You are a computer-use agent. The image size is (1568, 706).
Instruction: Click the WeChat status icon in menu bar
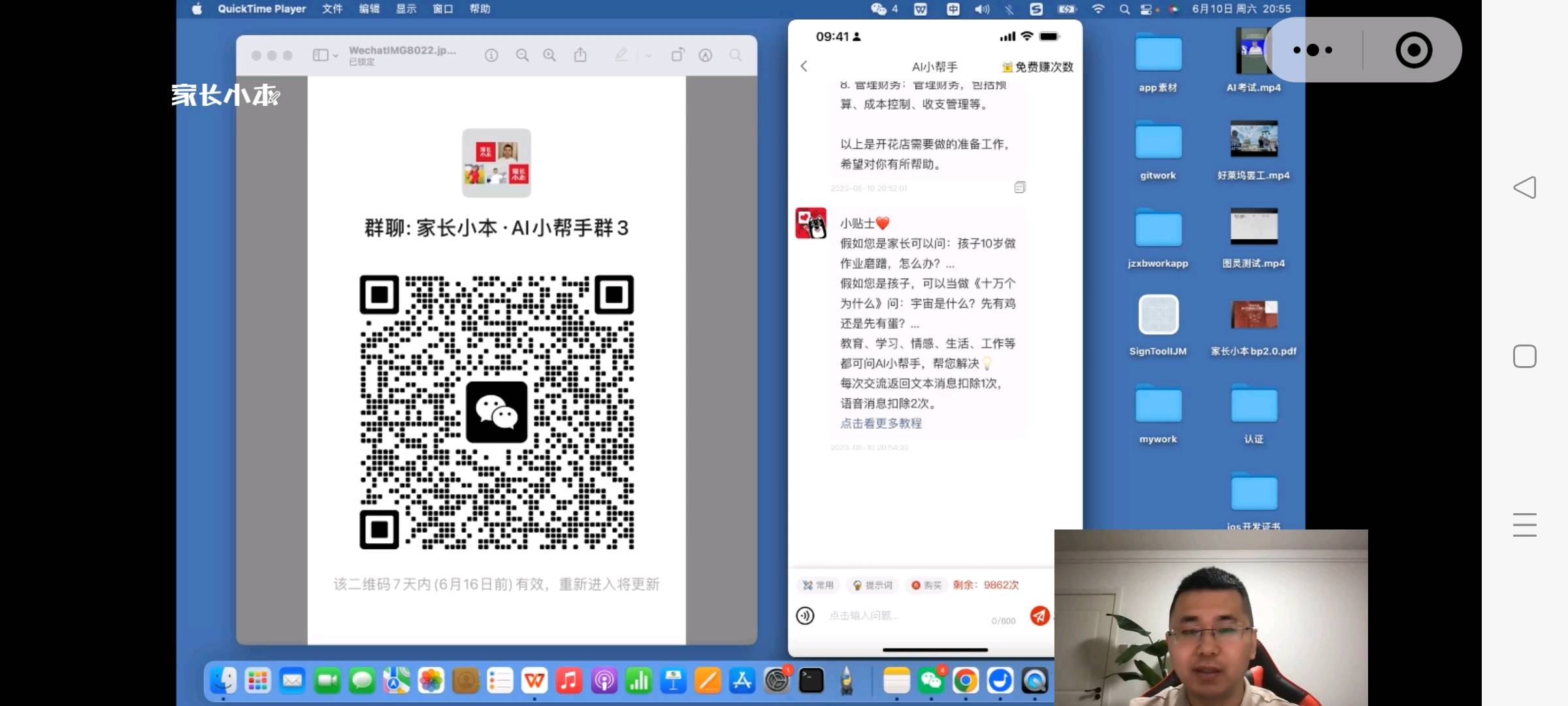coord(879,8)
